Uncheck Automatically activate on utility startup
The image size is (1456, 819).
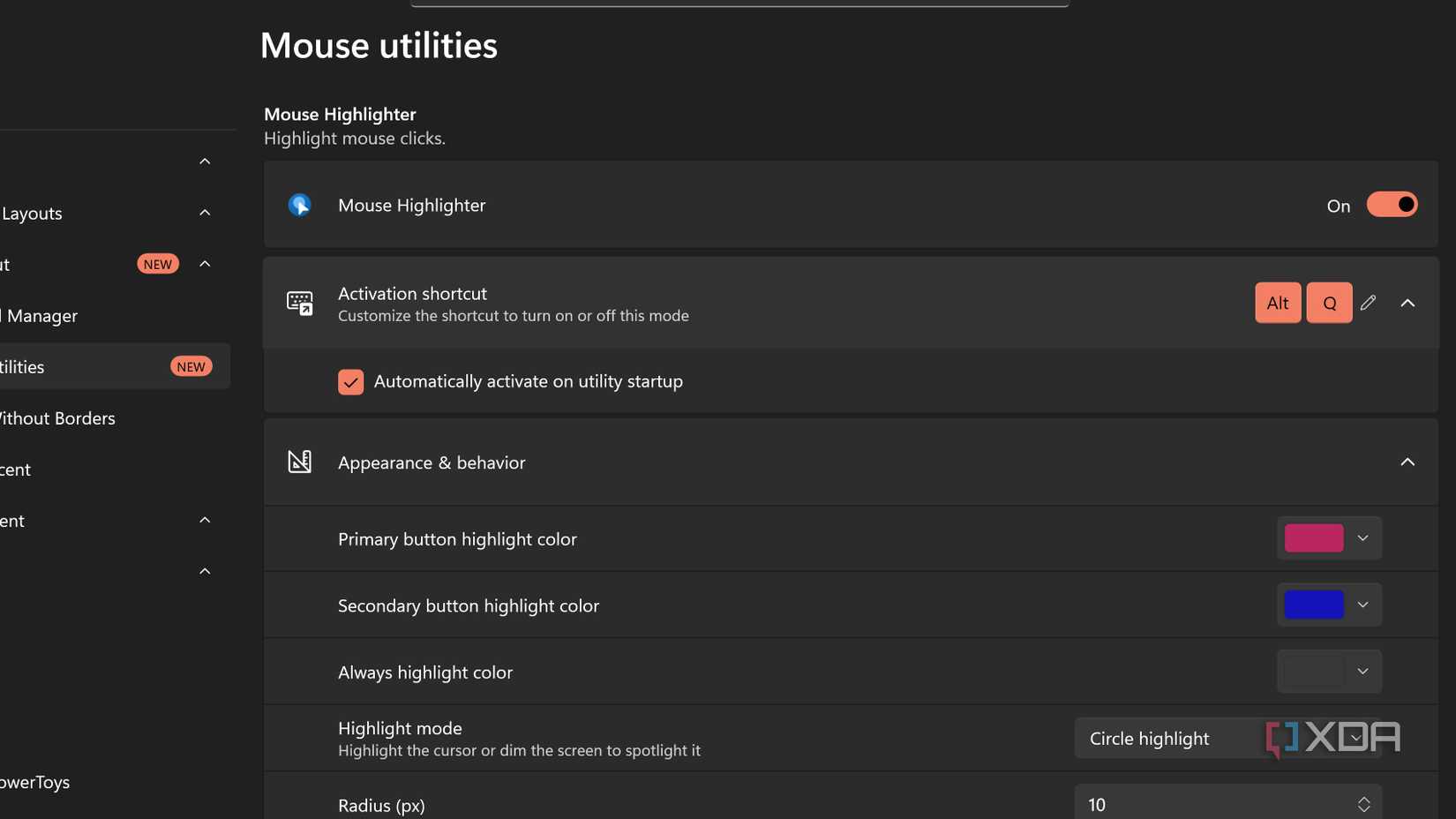pyautogui.click(x=350, y=381)
